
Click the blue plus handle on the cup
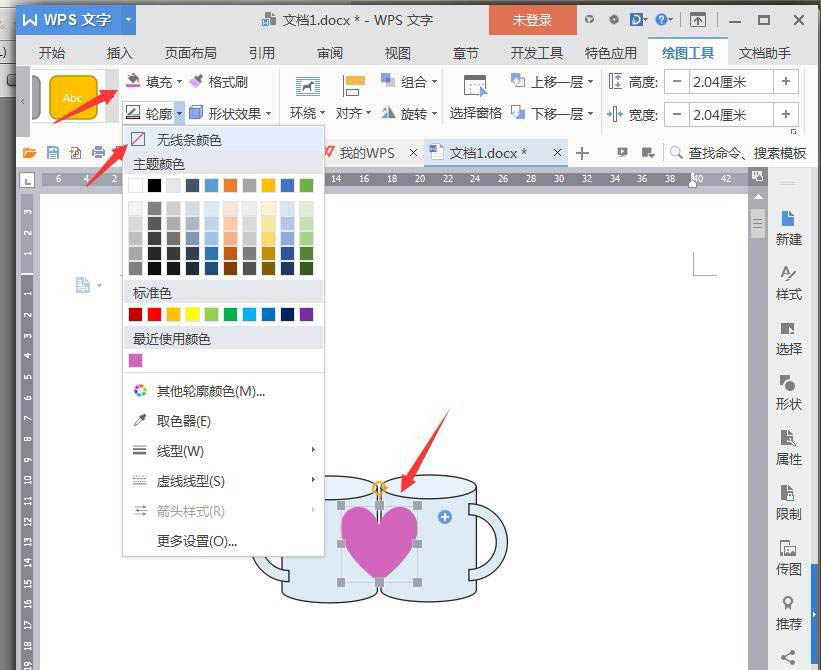(445, 517)
